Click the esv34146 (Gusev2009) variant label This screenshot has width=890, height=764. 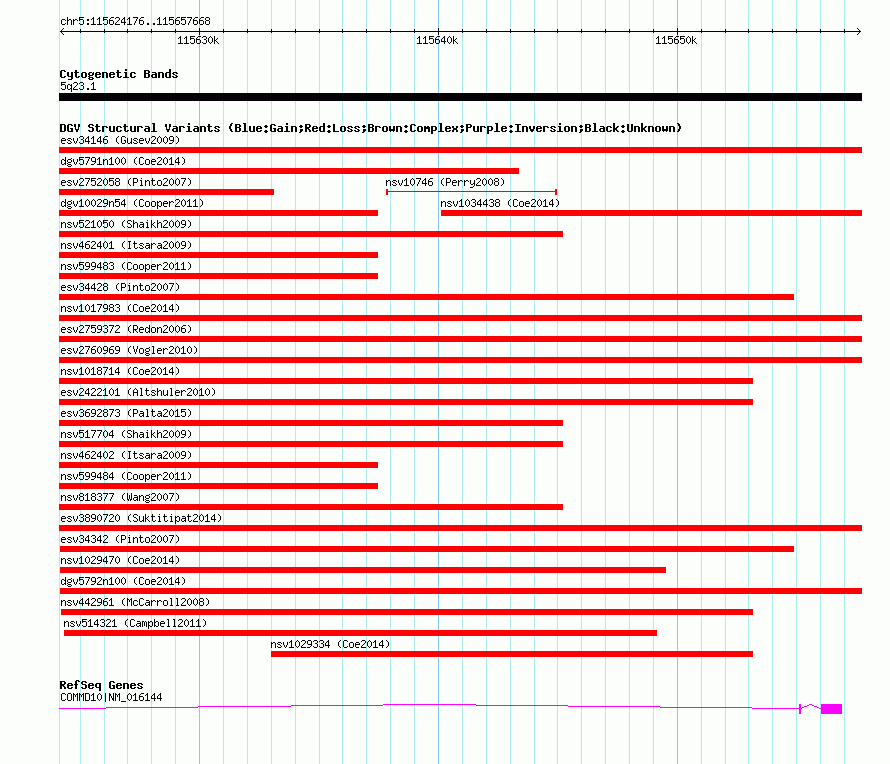pyautogui.click(x=120, y=140)
